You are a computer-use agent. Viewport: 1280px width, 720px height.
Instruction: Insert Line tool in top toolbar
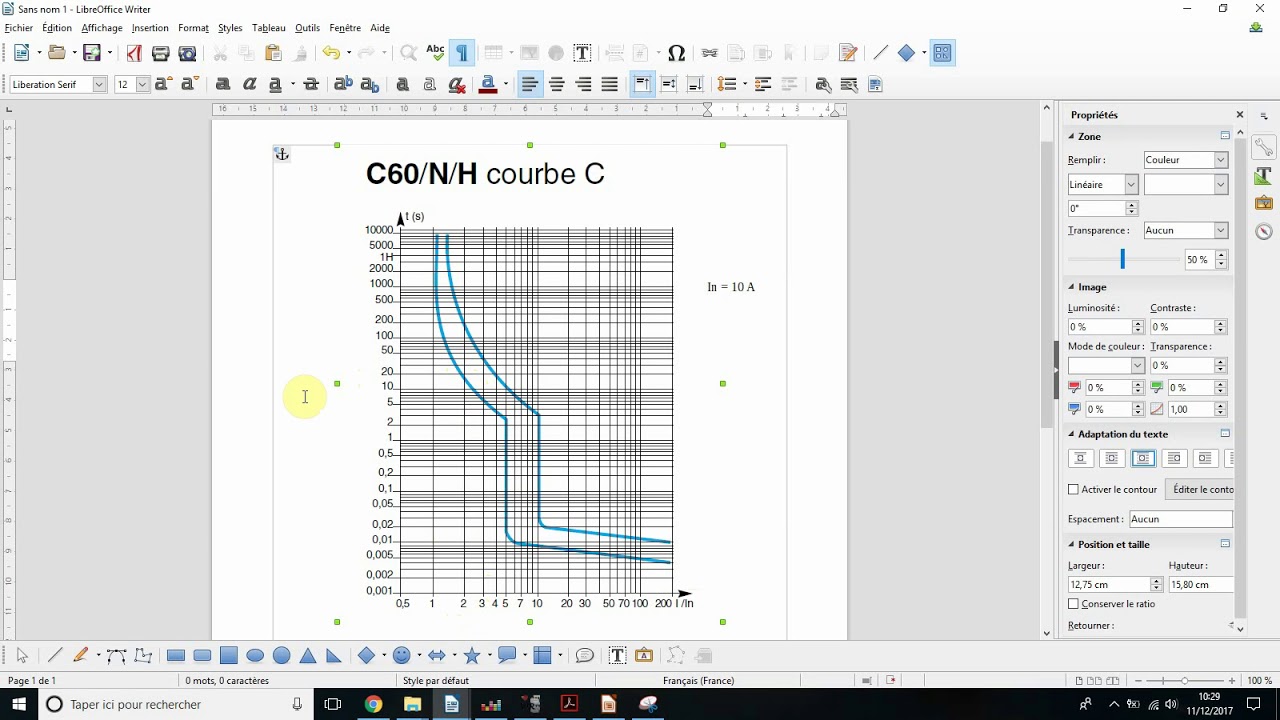pyautogui.click(x=880, y=53)
